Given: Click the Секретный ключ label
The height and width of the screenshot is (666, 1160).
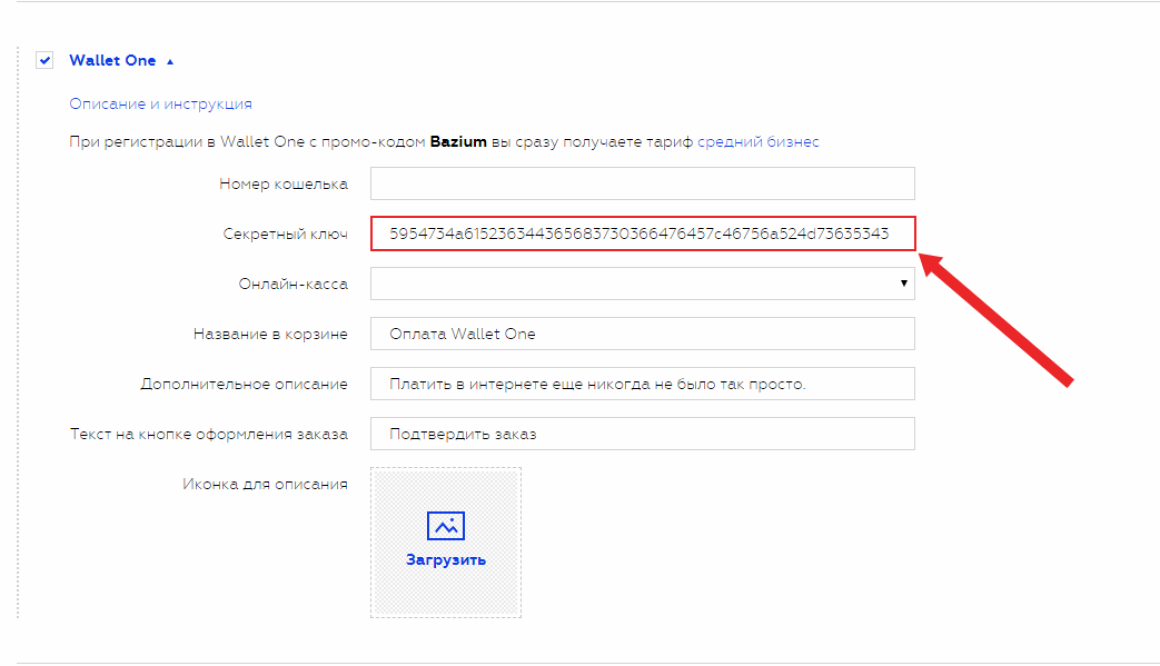Looking at the screenshot, I should [286, 234].
